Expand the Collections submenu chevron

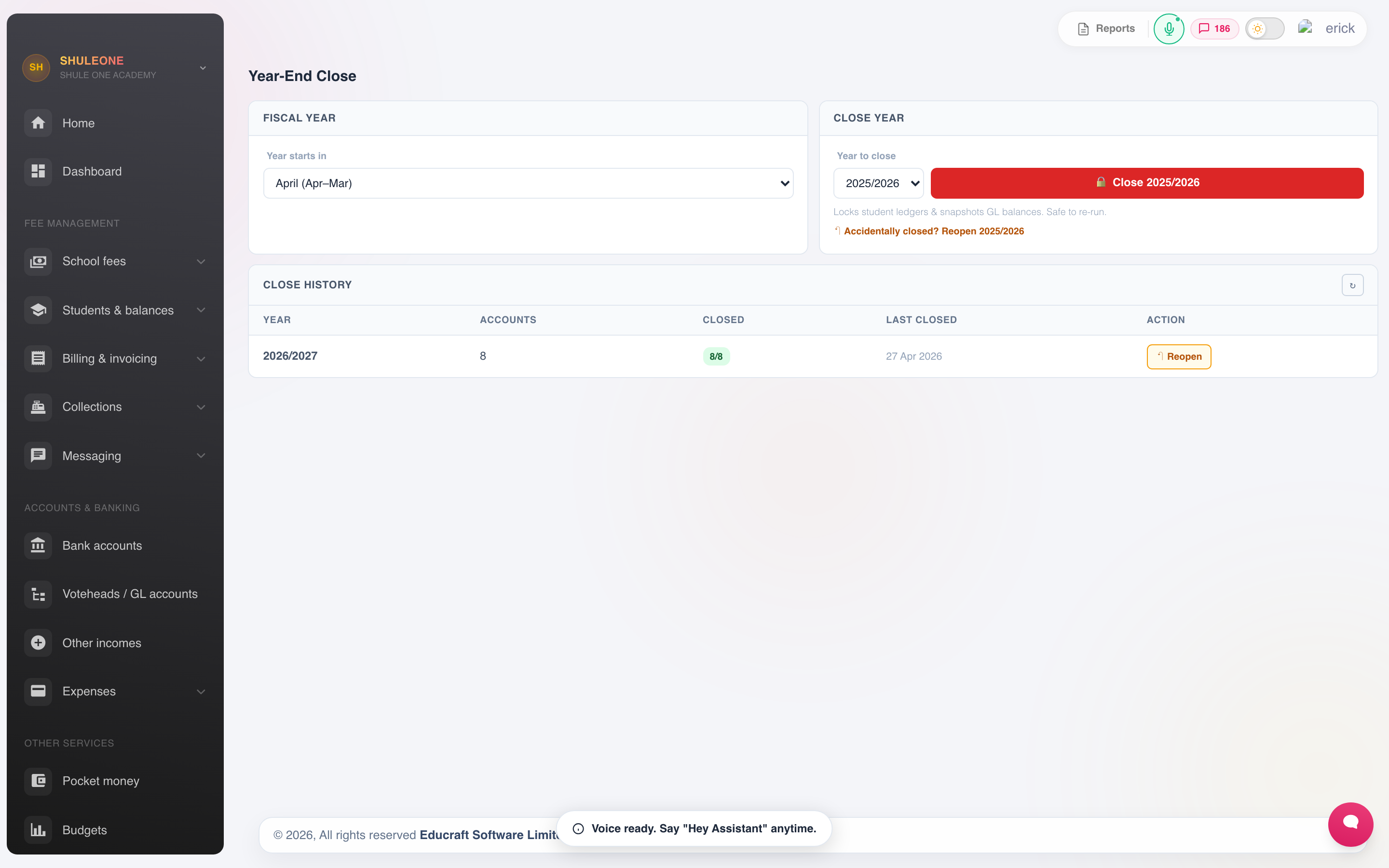[201, 407]
